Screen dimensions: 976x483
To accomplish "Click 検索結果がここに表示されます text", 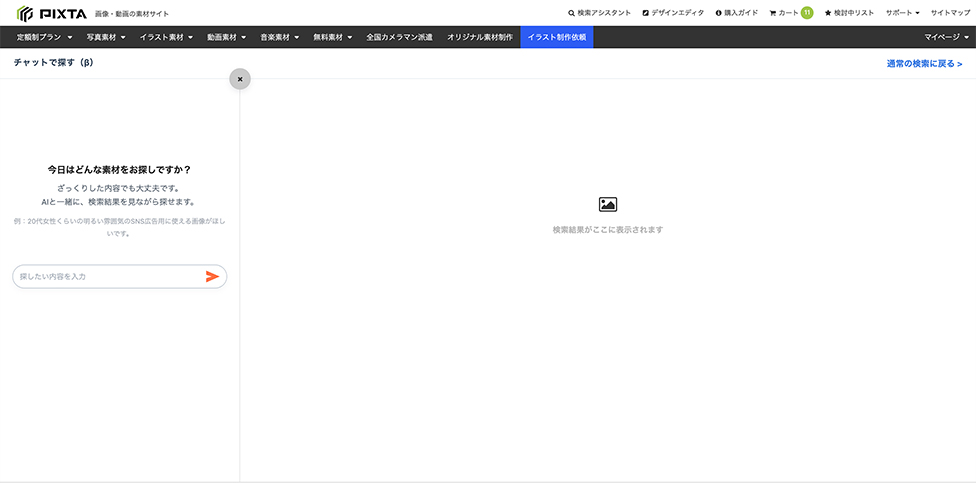I will click(608, 230).
